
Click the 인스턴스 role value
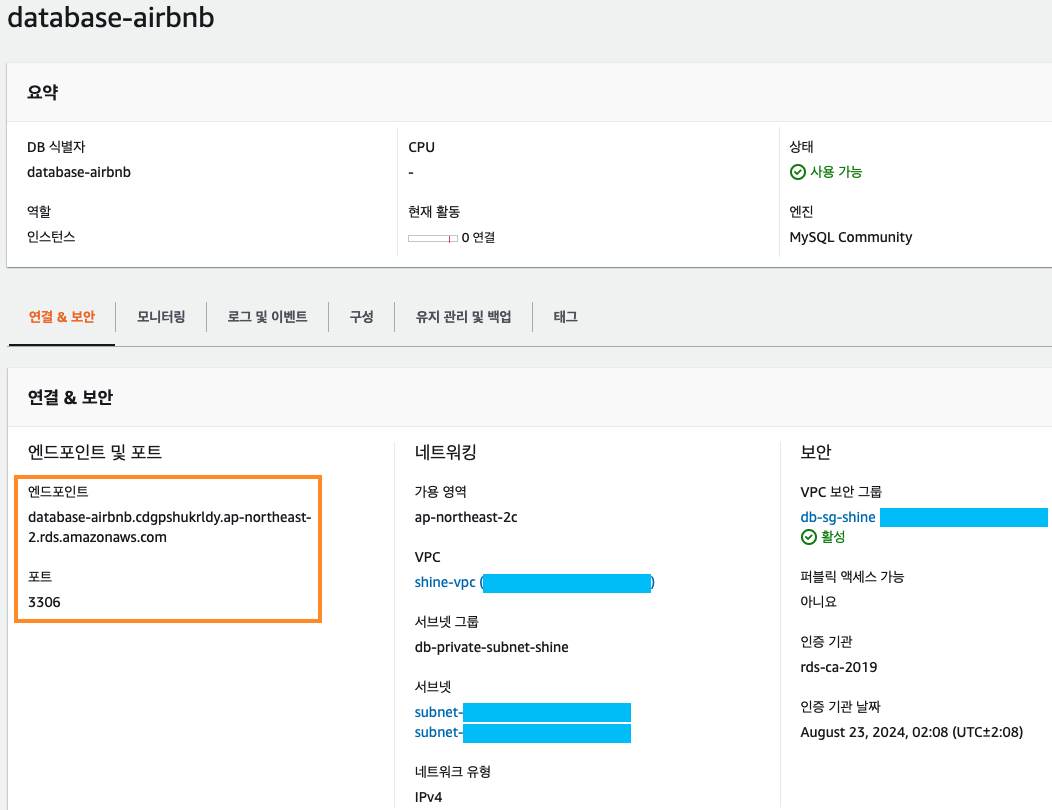[x=51, y=237]
